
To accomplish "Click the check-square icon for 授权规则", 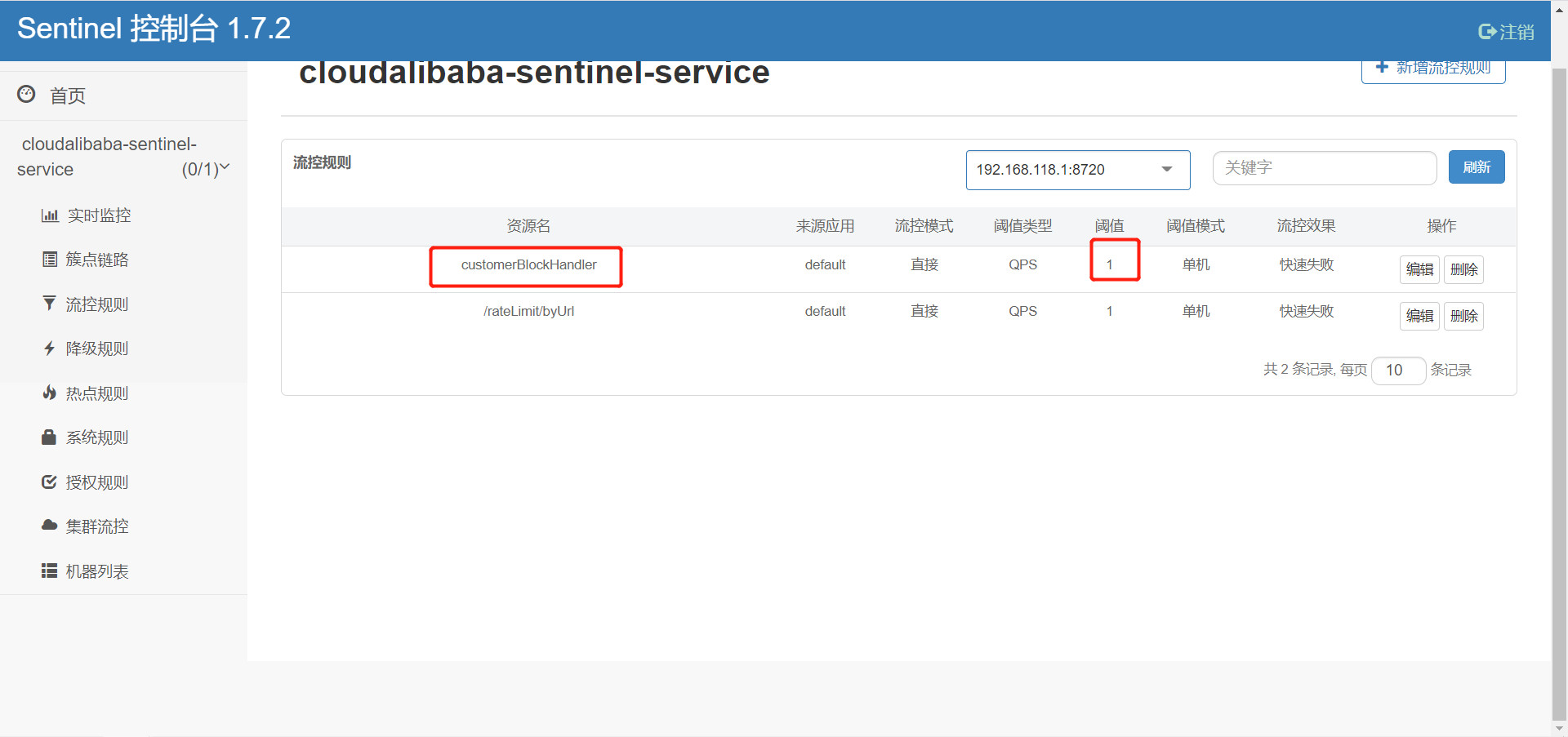I will pyautogui.click(x=50, y=482).
